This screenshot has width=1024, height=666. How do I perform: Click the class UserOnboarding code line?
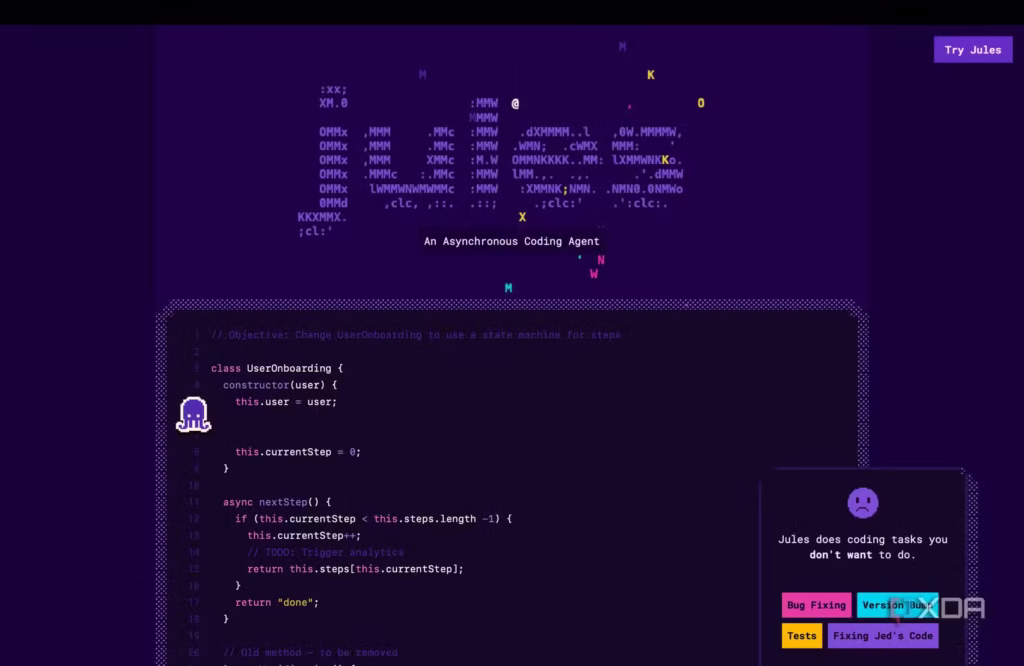tap(277, 368)
